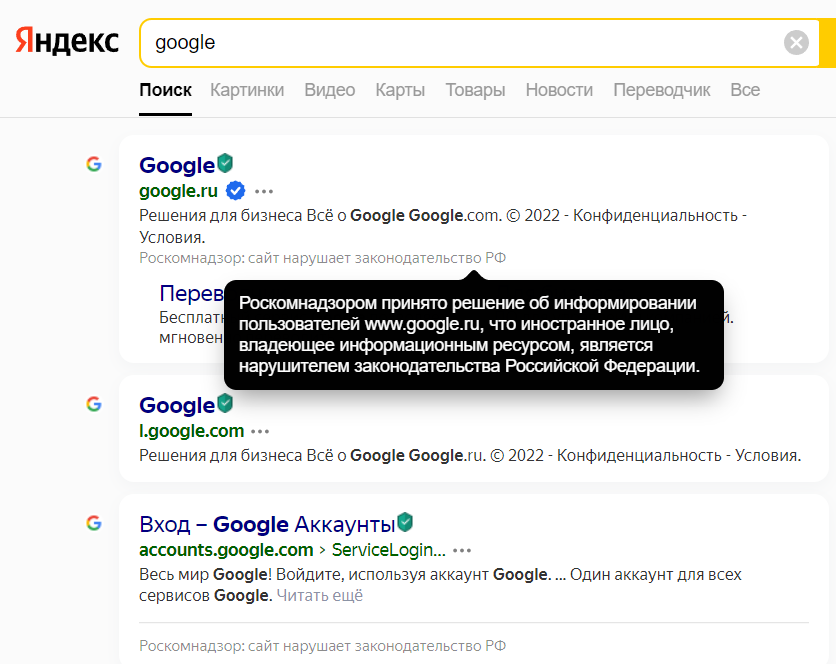Image resolution: width=836 pixels, height=664 pixels.
Task: Click Google favicon beside l.google.com result
Action: tap(94, 404)
